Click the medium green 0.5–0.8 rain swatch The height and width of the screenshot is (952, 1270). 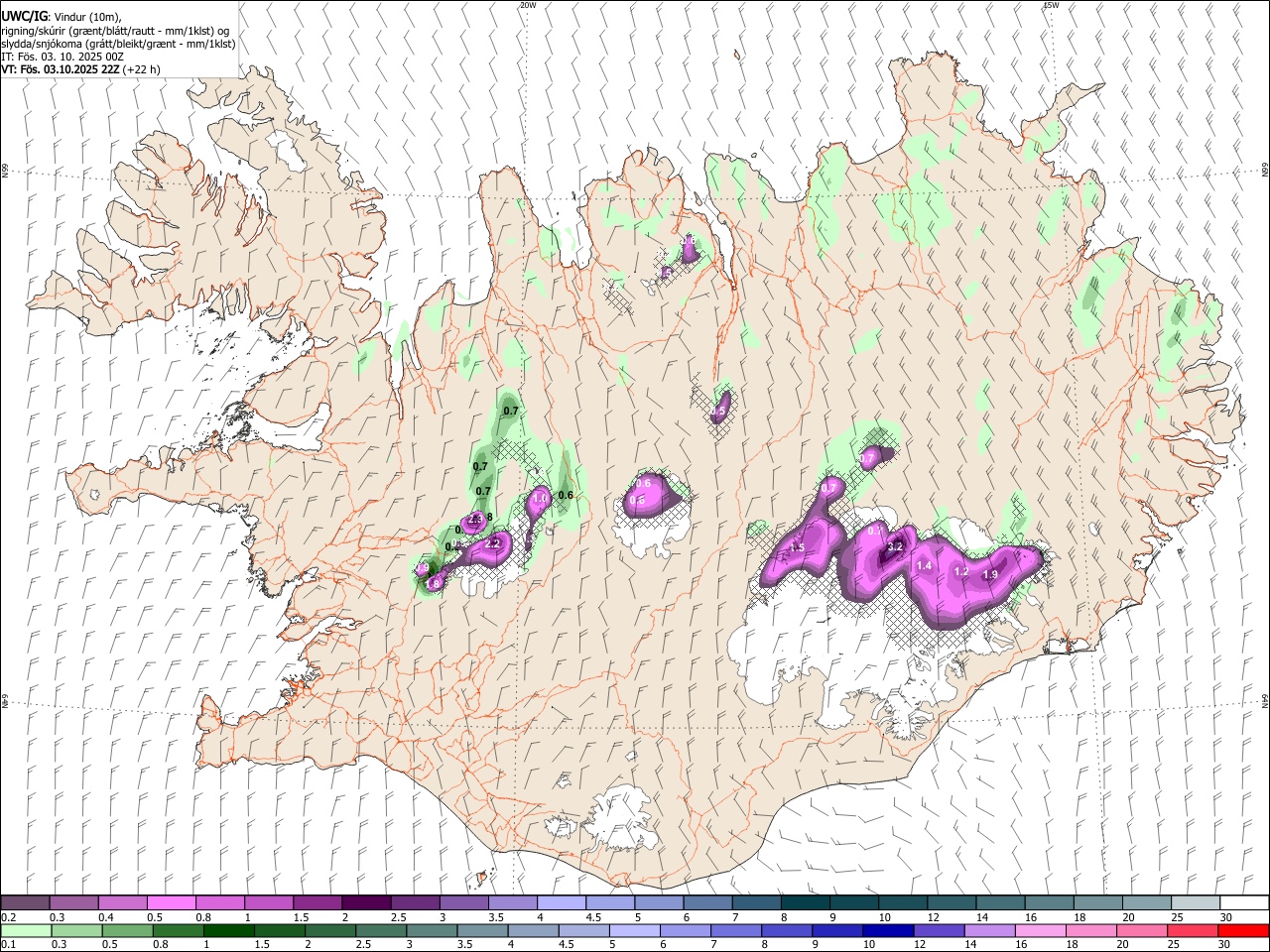[127, 930]
